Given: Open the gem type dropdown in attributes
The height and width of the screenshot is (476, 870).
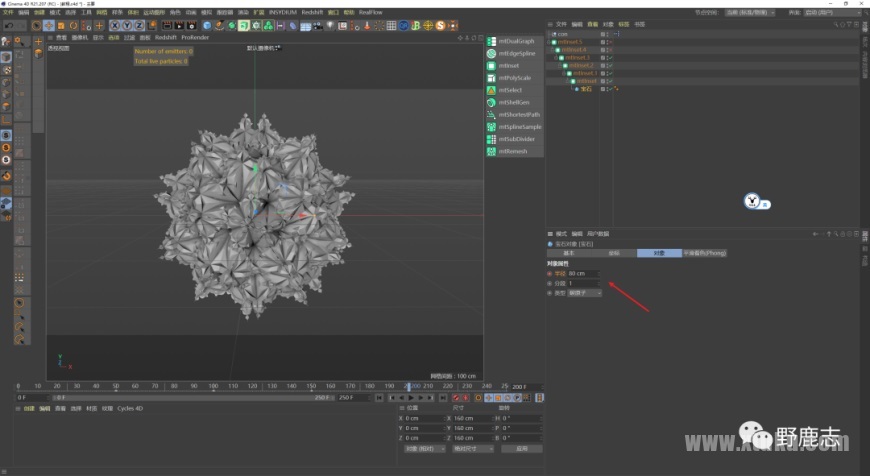Looking at the screenshot, I should 584,293.
